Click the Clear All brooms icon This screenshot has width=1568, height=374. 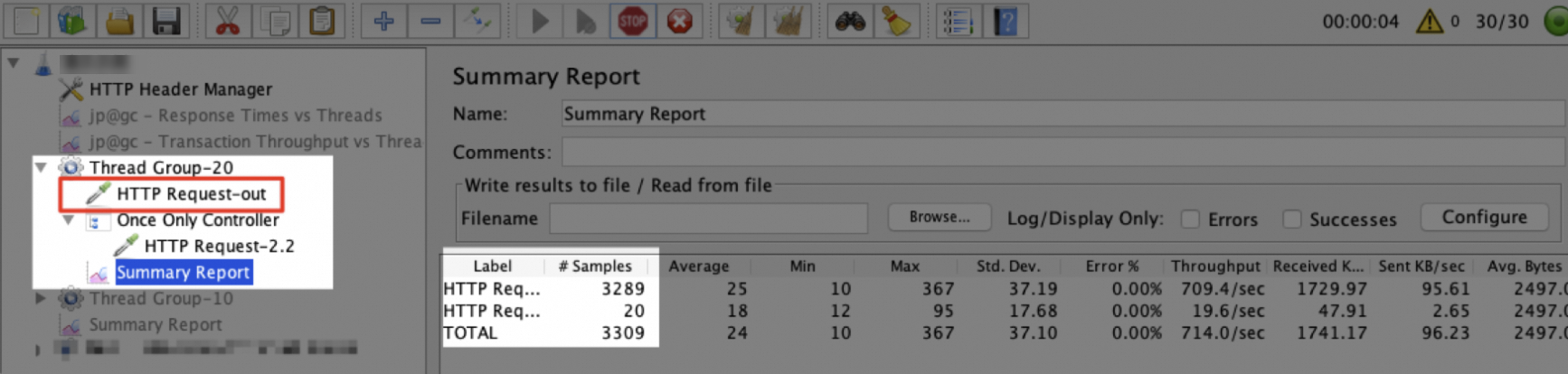[x=788, y=21]
